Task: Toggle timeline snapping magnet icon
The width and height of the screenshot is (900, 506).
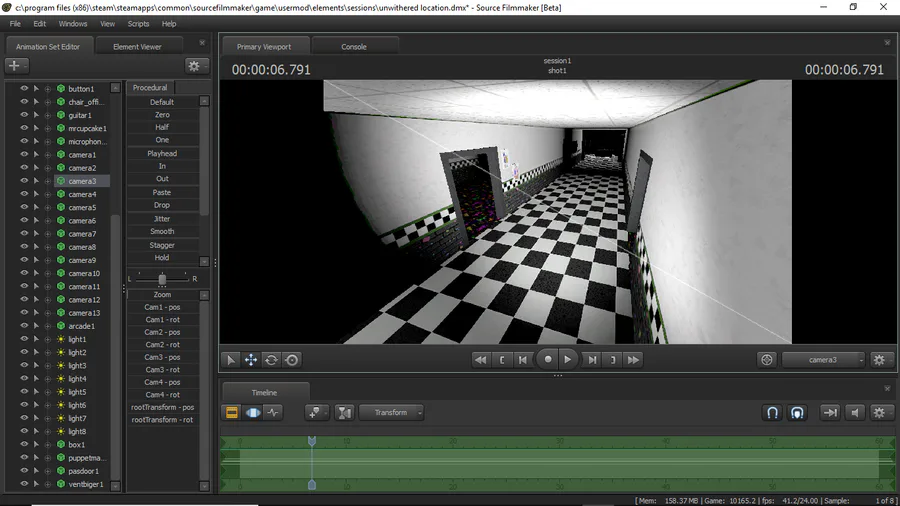Action: pyautogui.click(x=773, y=412)
